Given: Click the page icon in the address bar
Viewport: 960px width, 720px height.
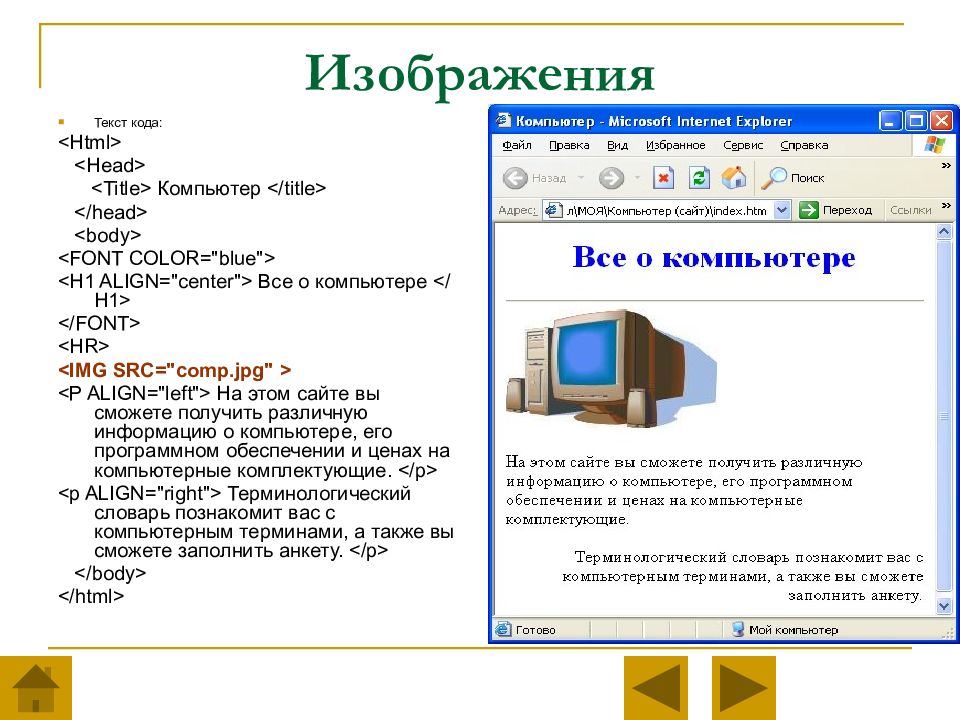Looking at the screenshot, I should coord(553,210).
